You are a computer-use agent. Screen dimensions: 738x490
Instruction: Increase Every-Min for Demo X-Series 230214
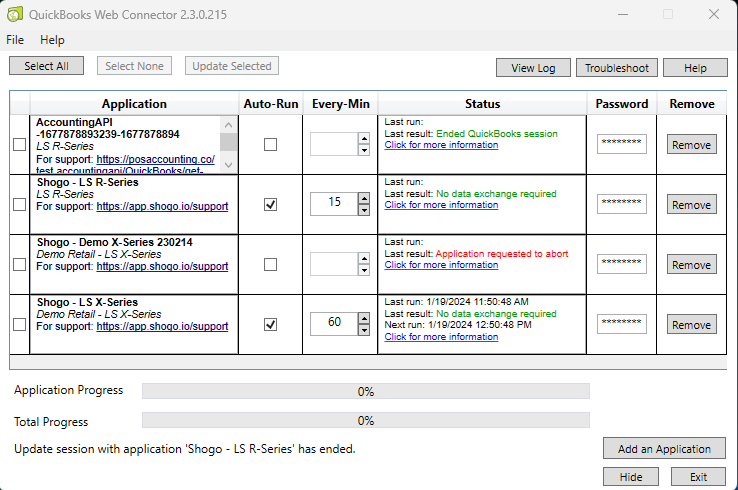[364, 258]
